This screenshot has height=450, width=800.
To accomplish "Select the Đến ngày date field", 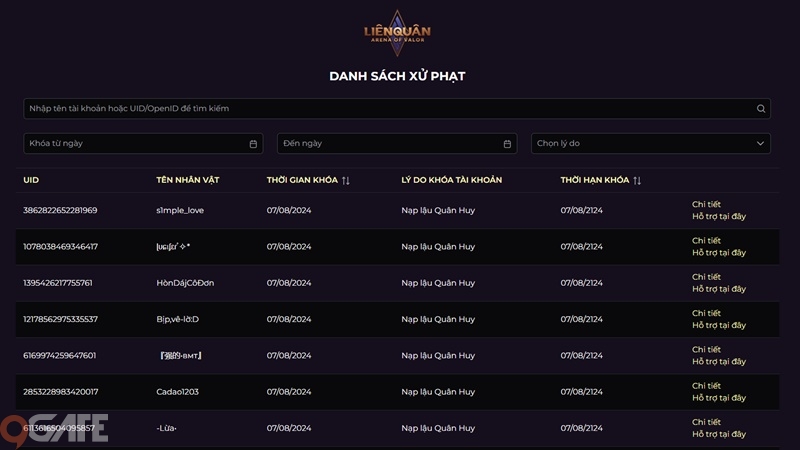I will click(x=397, y=143).
